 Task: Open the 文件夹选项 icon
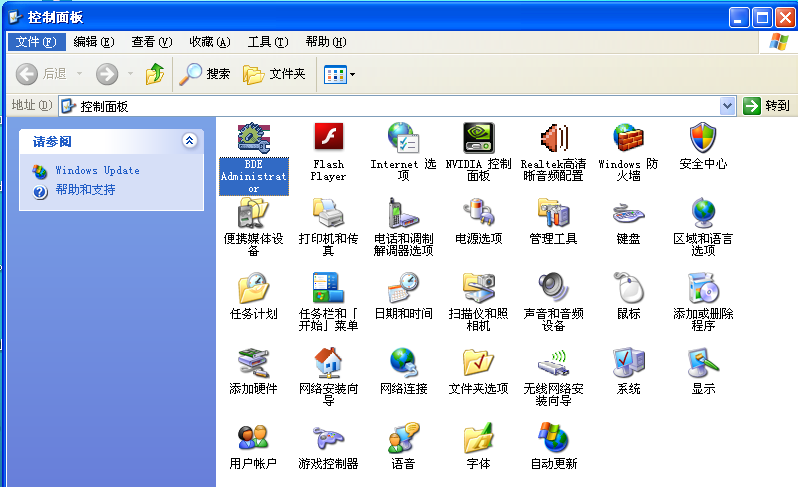[478, 363]
